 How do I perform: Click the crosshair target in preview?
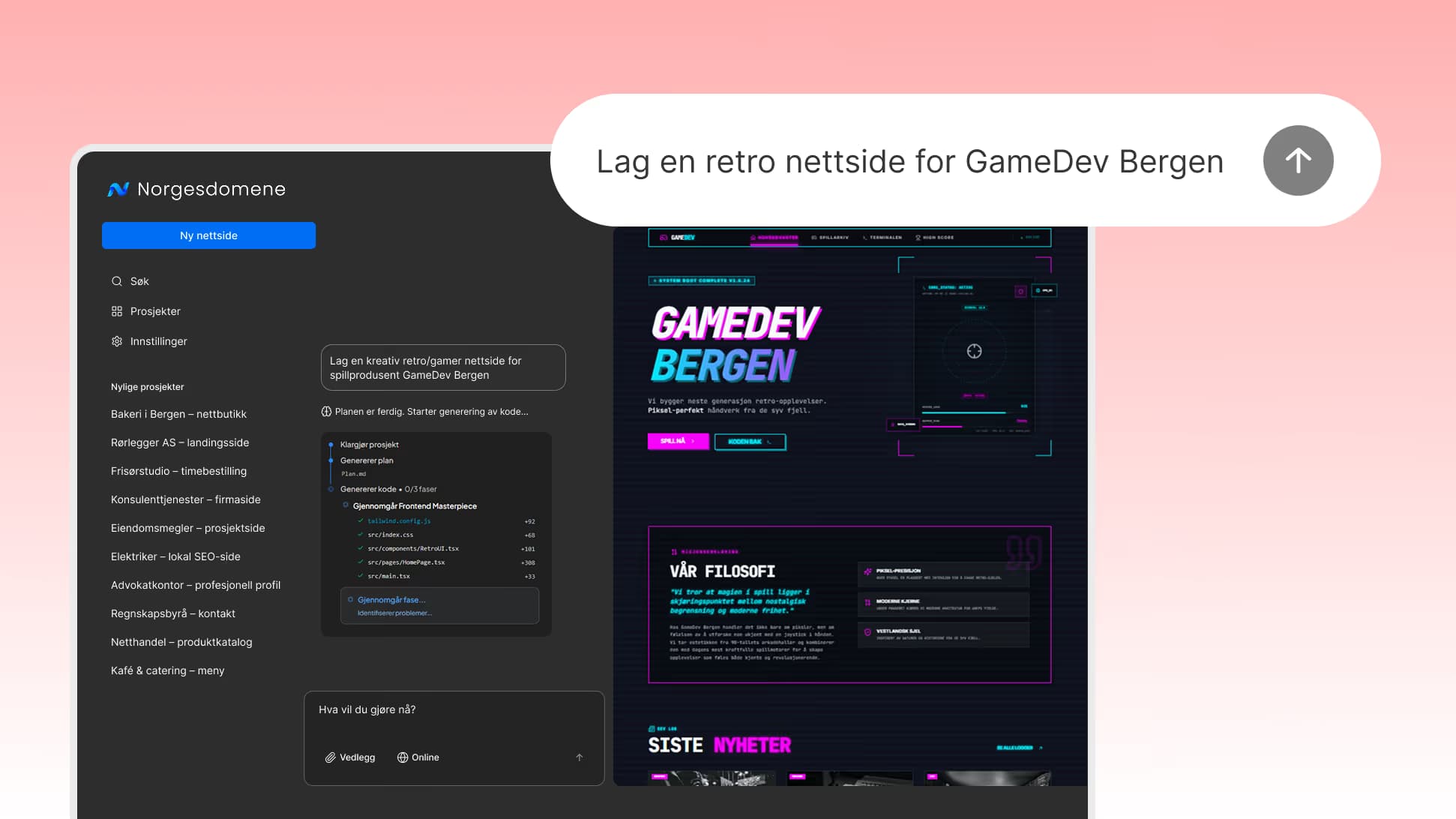click(x=974, y=351)
